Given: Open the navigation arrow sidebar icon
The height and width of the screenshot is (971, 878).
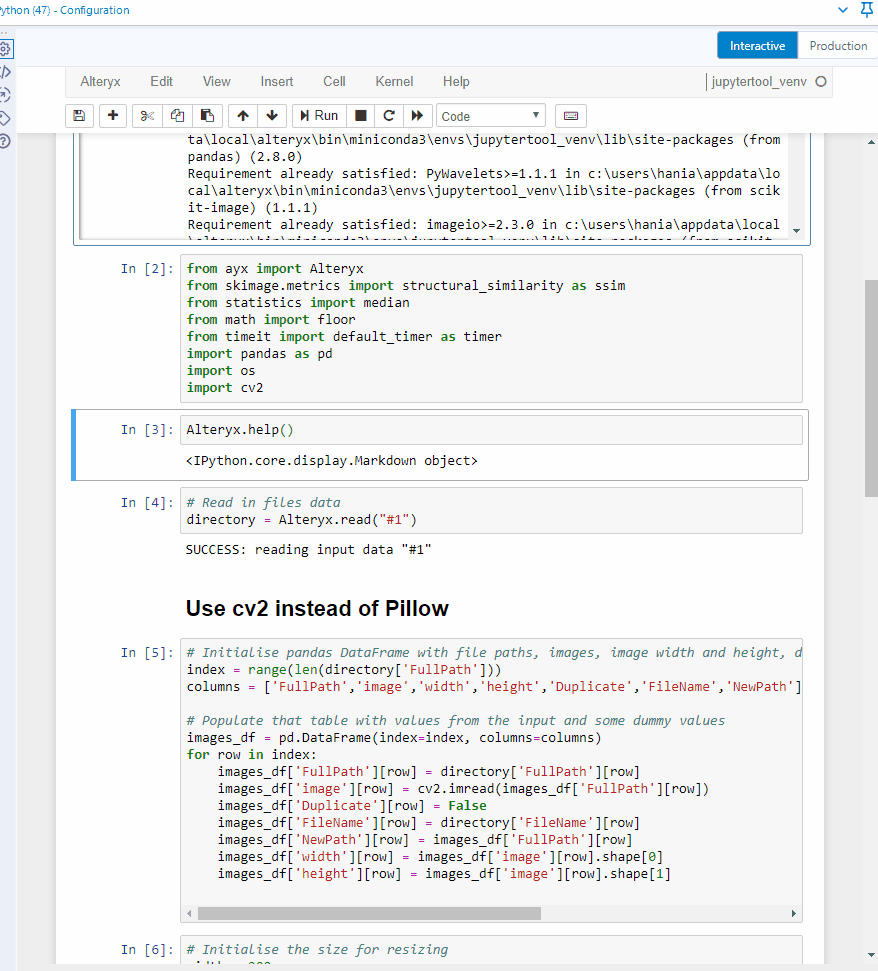Looking at the screenshot, I should click(x=5, y=95).
